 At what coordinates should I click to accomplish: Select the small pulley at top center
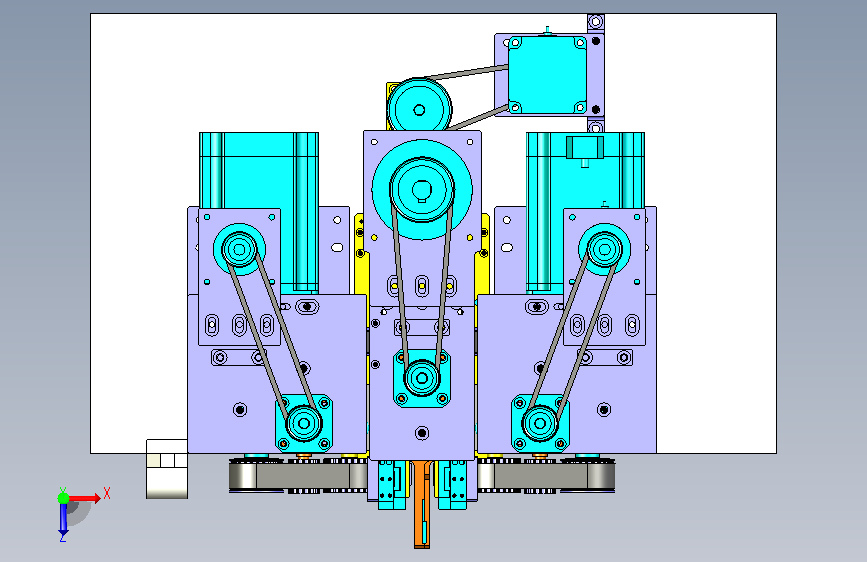tap(419, 108)
